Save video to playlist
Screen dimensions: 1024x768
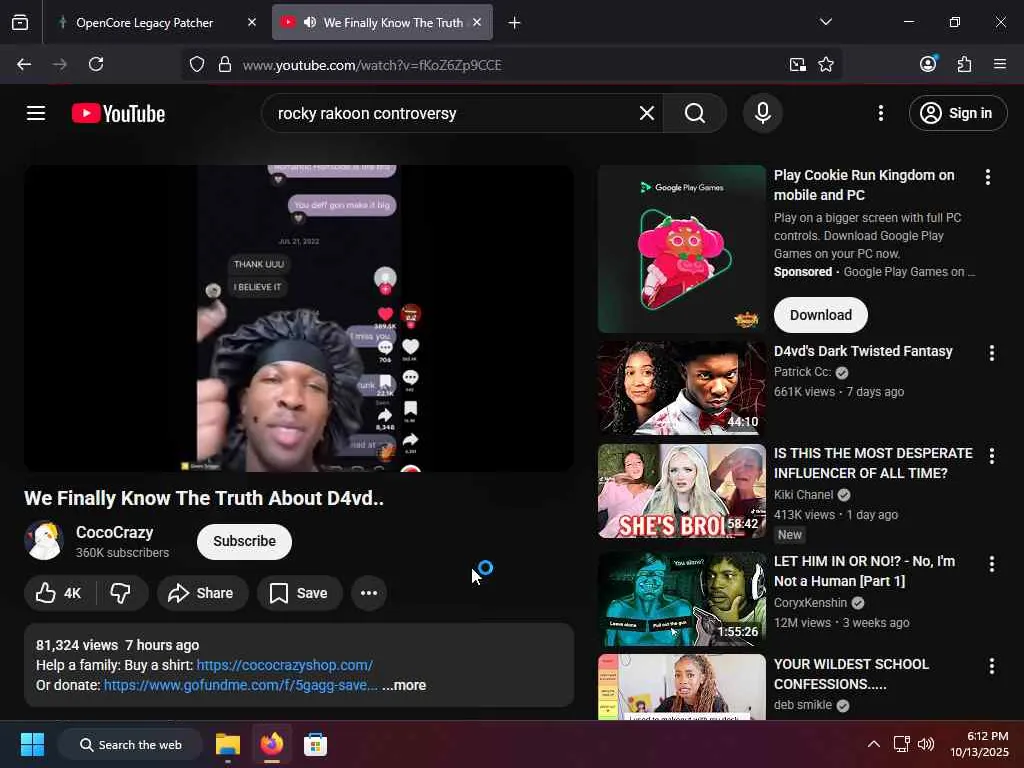point(300,593)
